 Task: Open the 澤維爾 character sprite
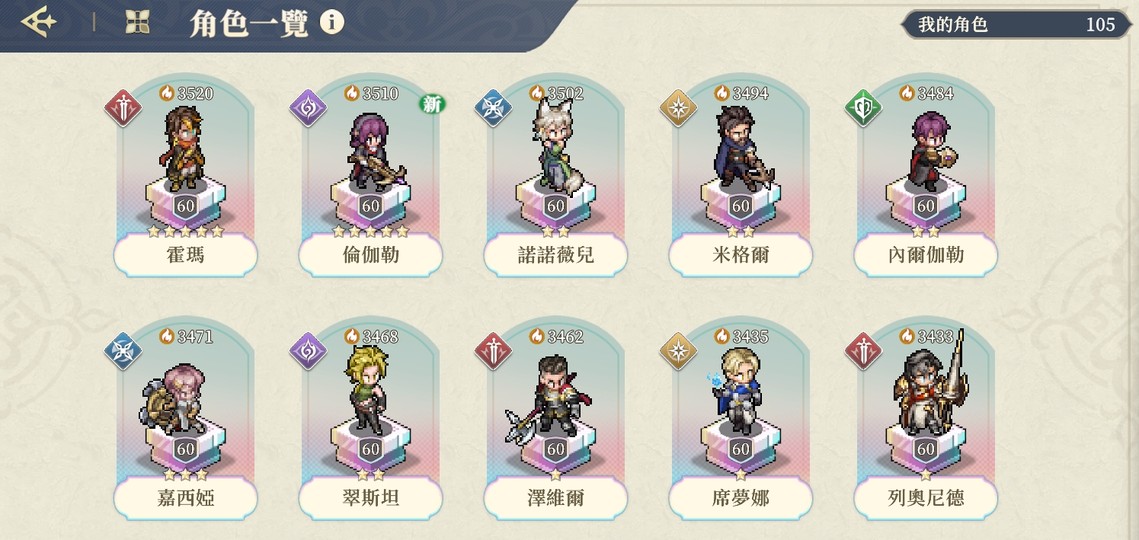pos(549,396)
